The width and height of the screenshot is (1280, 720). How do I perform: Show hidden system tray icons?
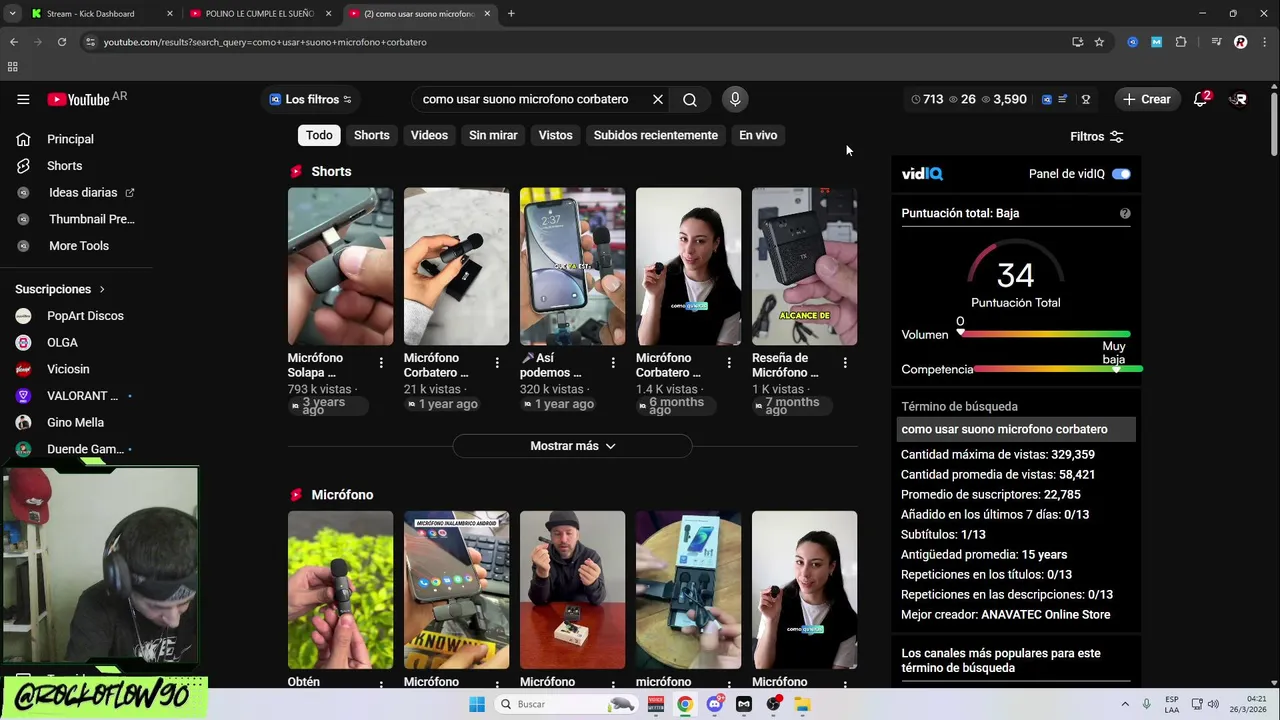tap(1125, 704)
